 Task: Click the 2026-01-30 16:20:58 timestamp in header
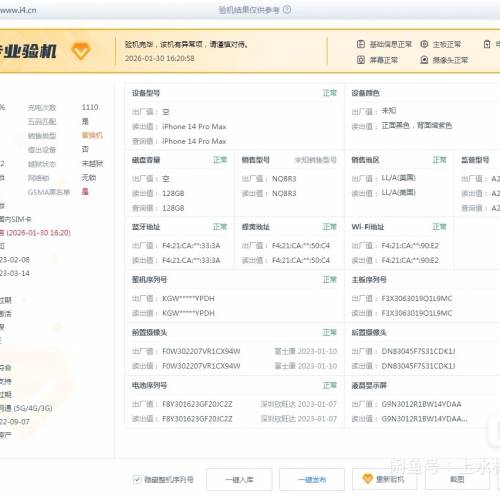pos(160,58)
